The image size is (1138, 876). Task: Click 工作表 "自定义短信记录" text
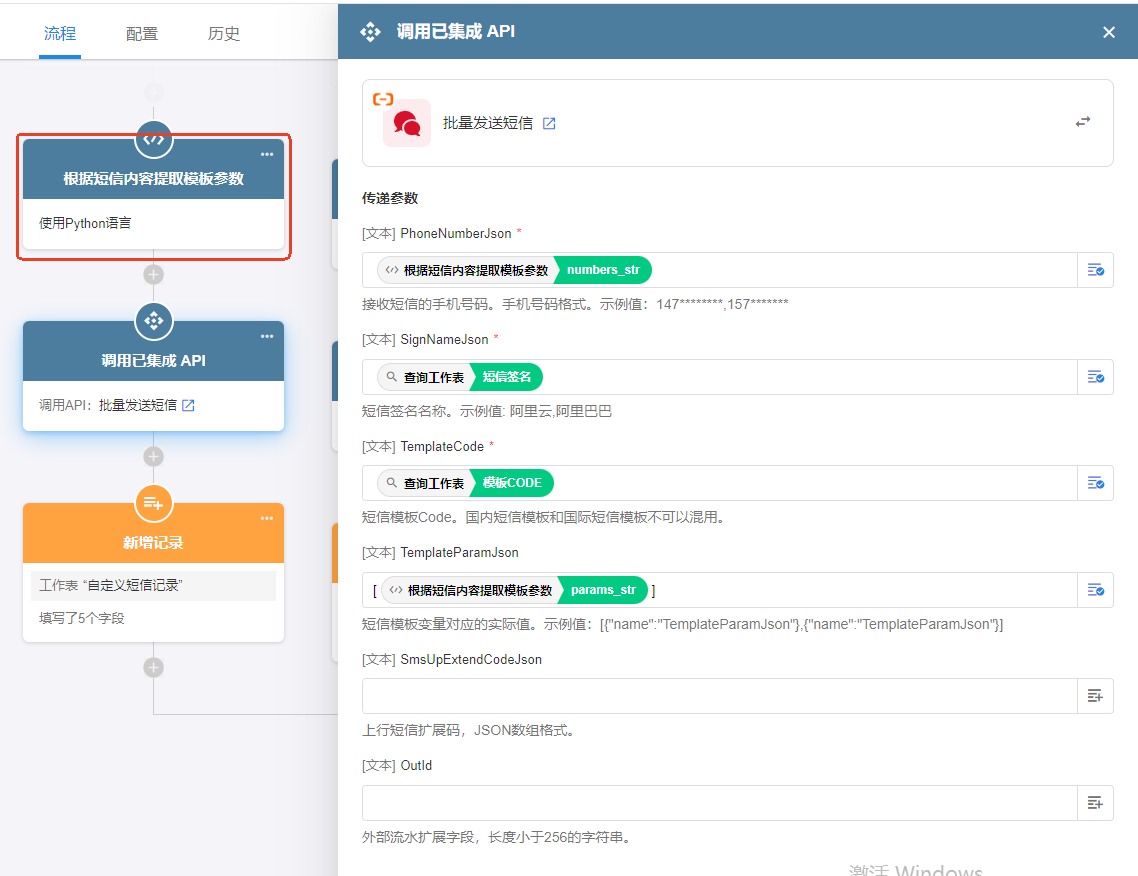point(110,585)
